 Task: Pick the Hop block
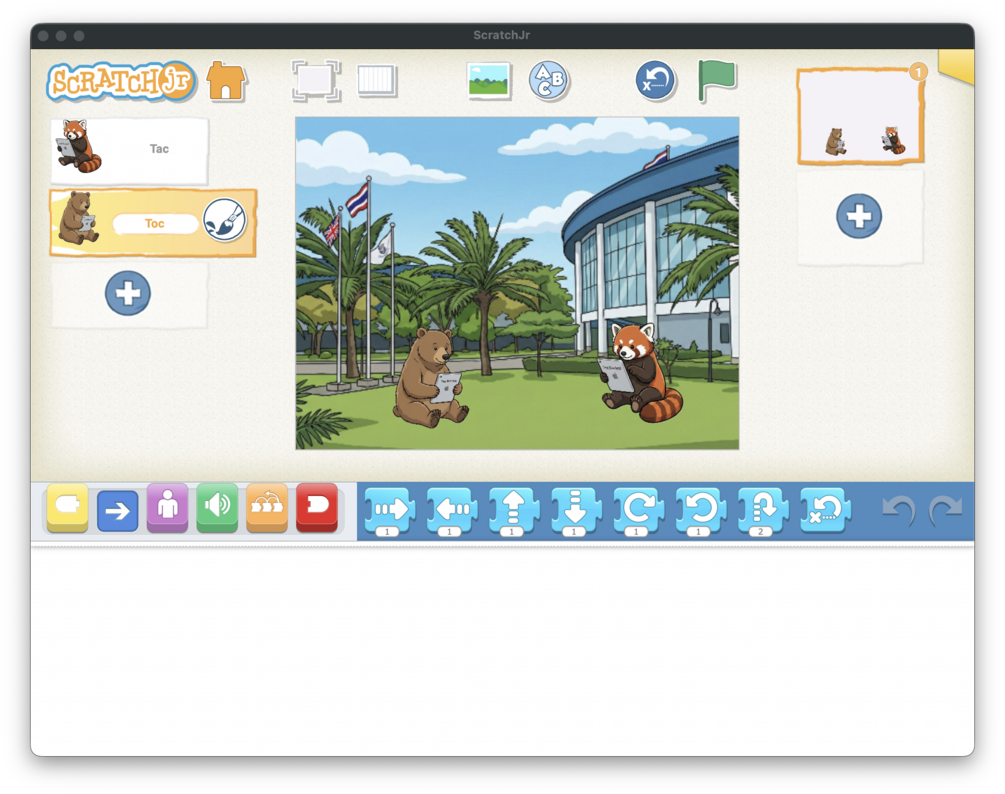(763, 511)
